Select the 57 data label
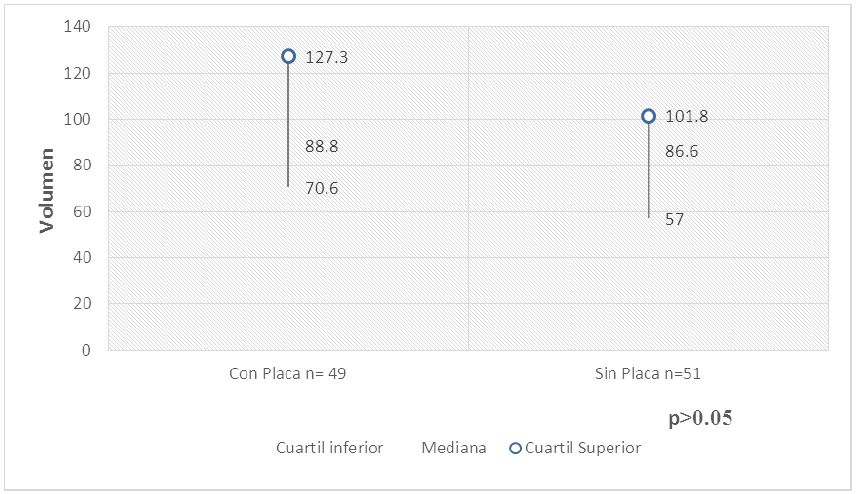Viewport: 856px width, 494px height. (674, 220)
